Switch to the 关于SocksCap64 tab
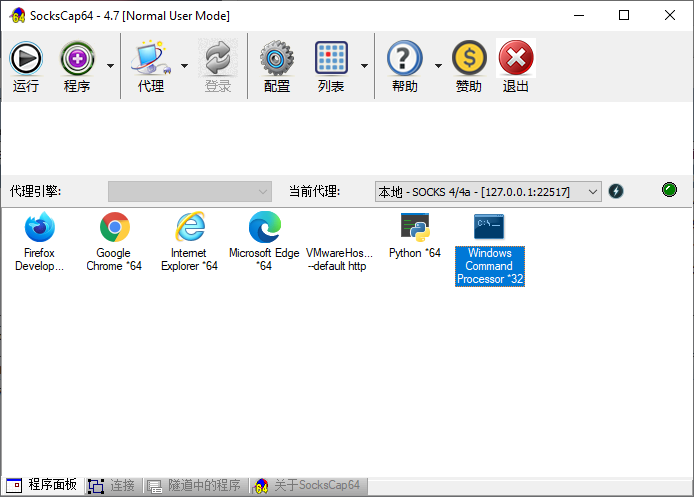This screenshot has width=694, height=497. [307, 485]
